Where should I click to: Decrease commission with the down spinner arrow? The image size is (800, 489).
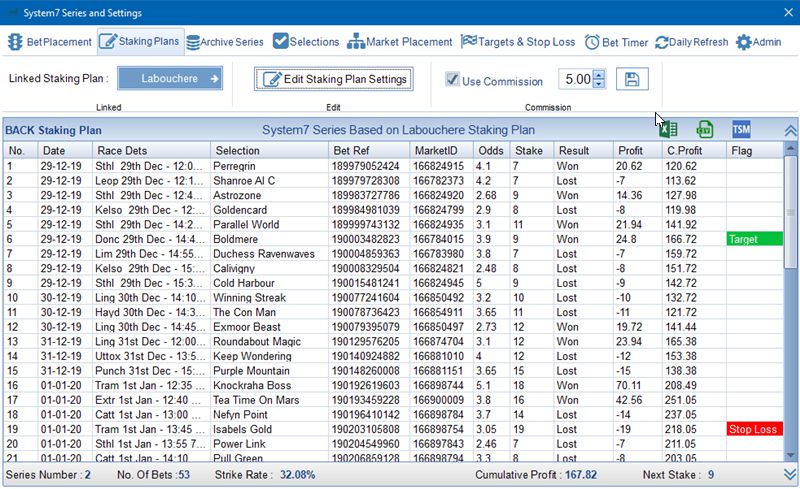[x=599, y=84]
